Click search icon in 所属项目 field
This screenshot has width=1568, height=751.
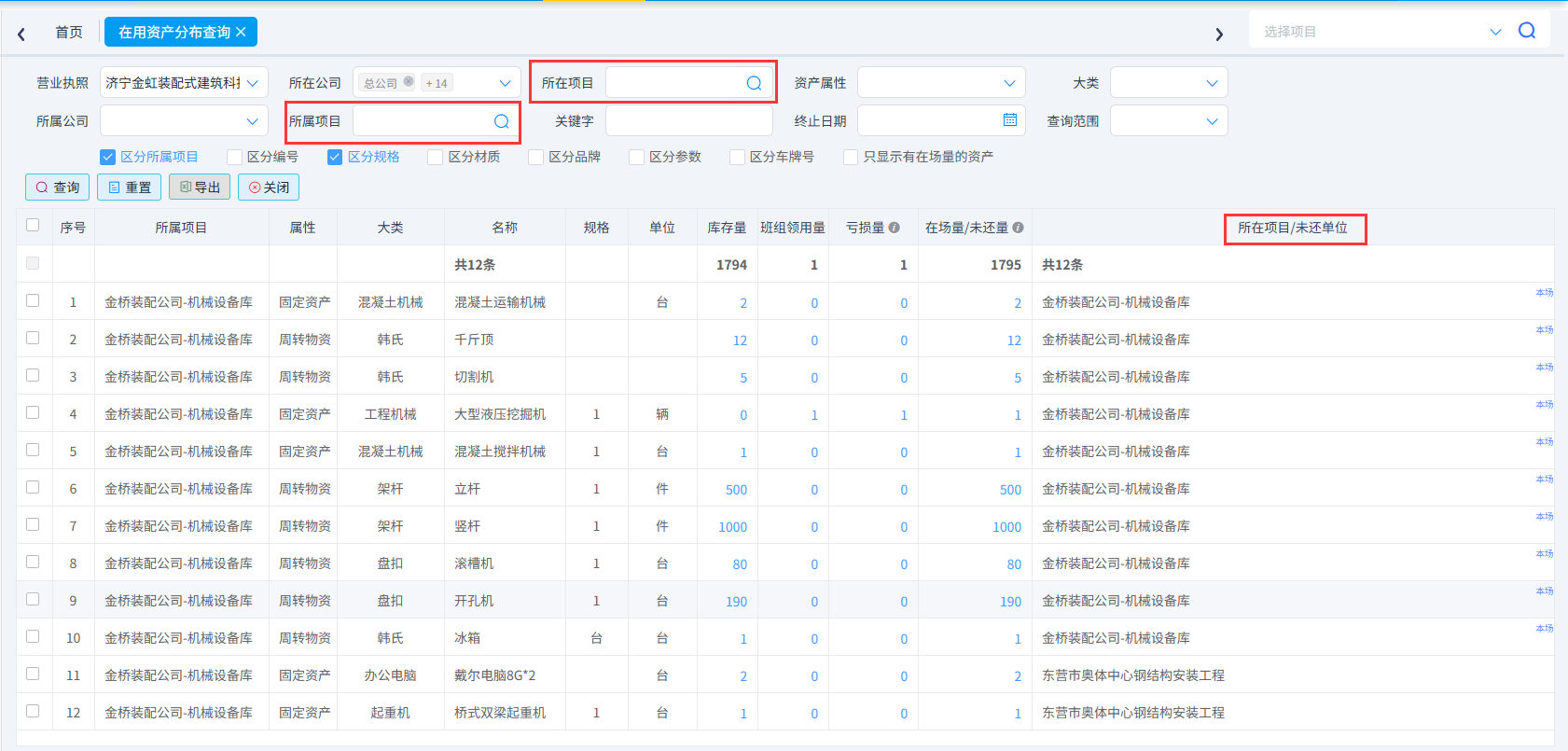(x=501, y=121)
